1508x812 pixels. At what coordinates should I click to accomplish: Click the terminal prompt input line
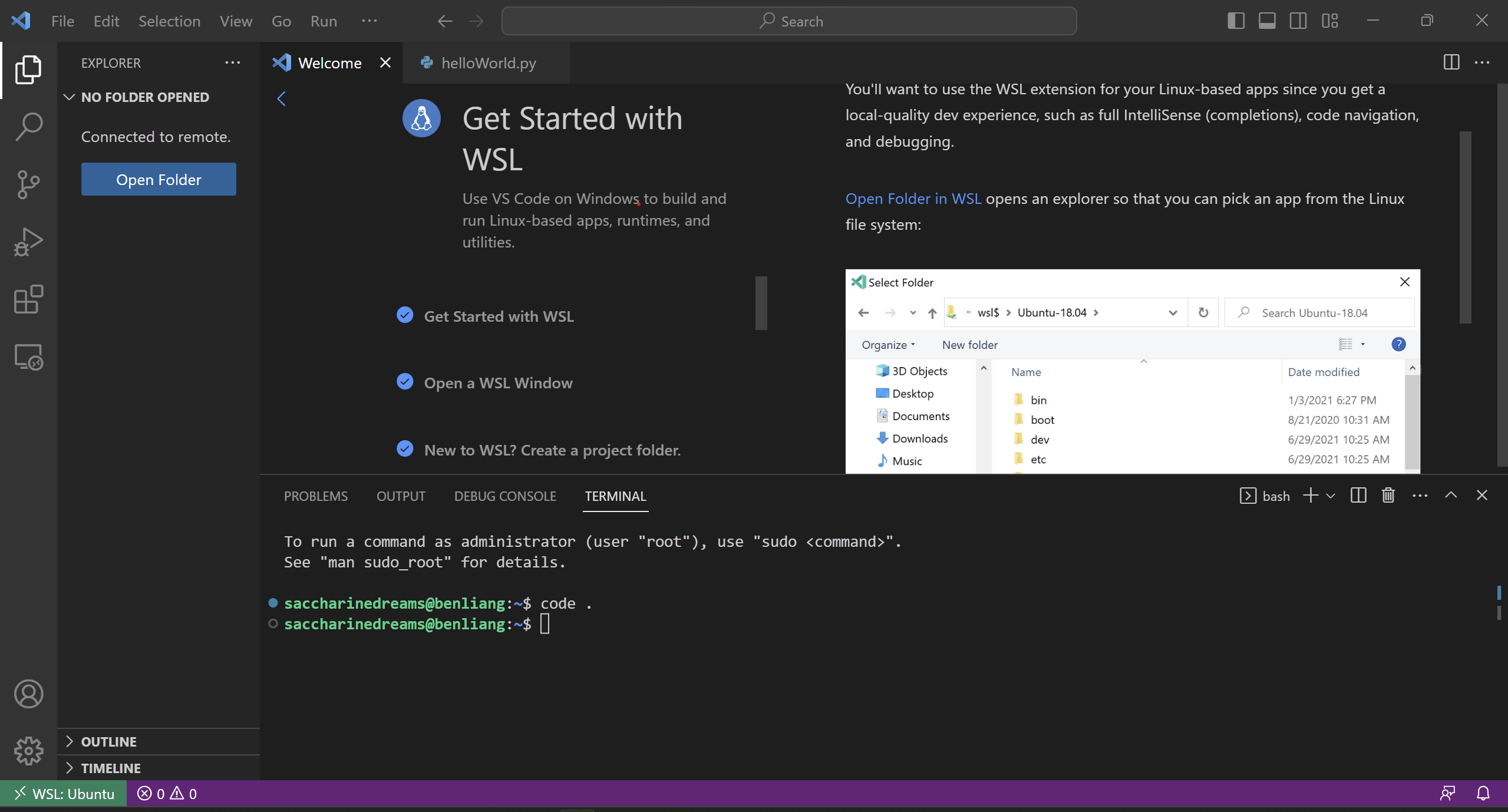pyautogui.click(x=417, y=623)
